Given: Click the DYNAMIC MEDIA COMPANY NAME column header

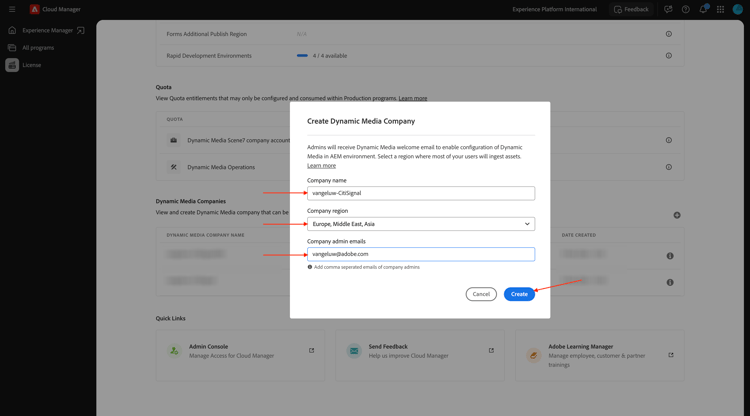Looking at the screenshot, I should [x=205, y=235].
